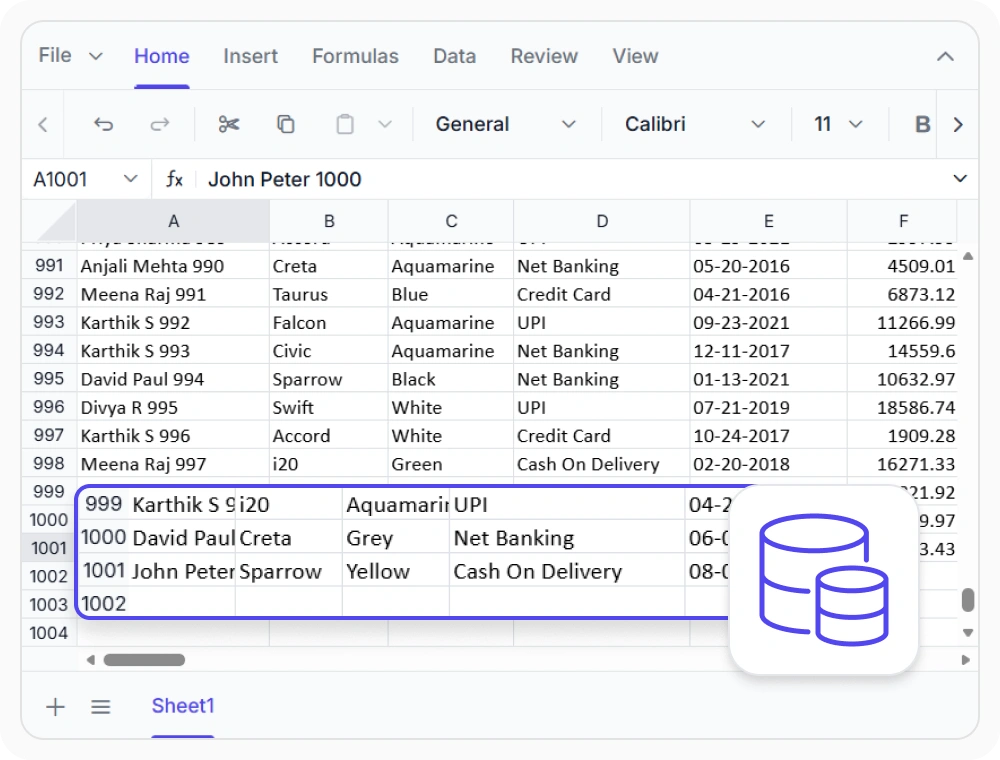The height and width of the screenshot is (760, 1000).
Task: Click the Taurus cell
Action: (x=328, y=295)
